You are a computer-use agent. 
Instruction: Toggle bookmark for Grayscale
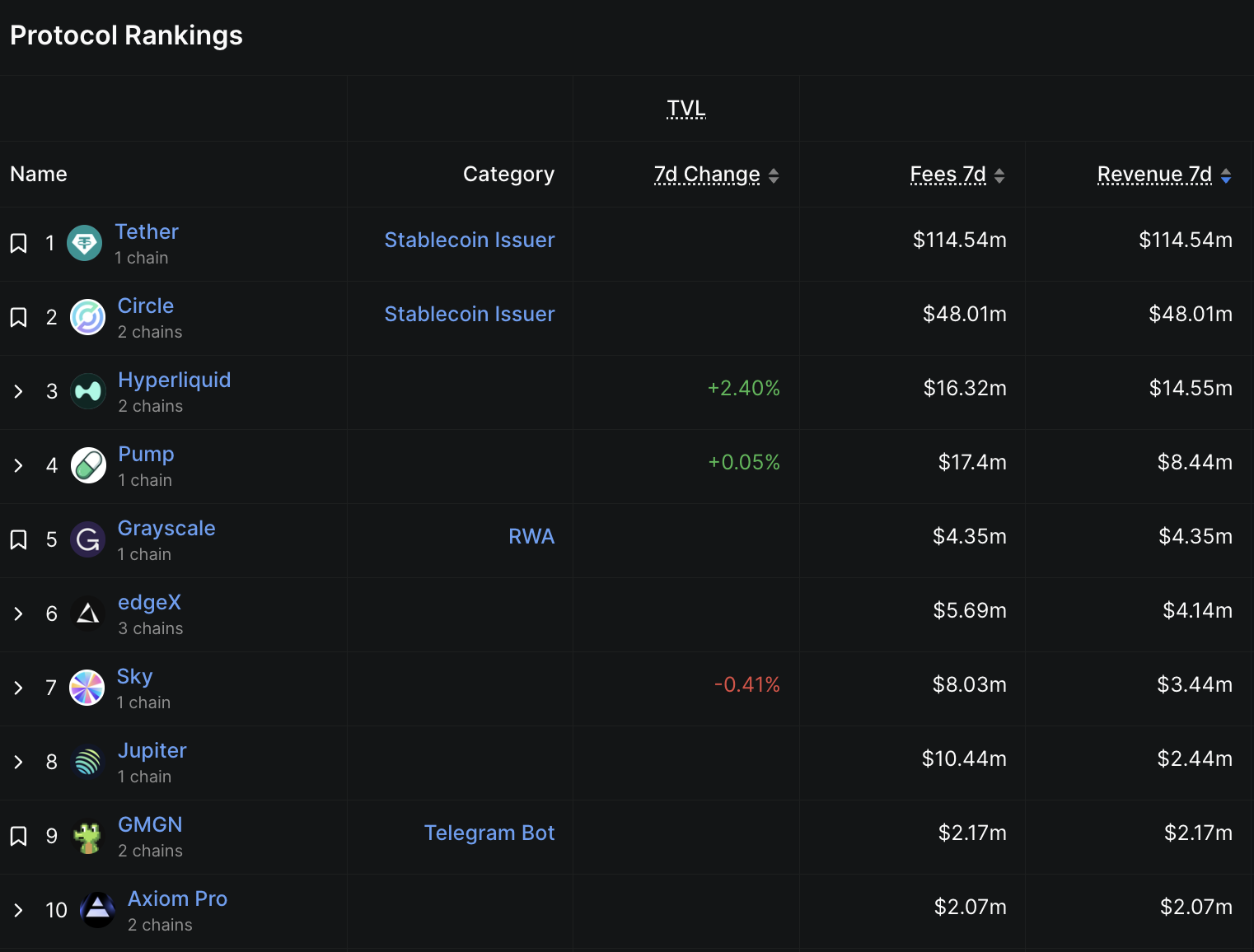click(x=18, y=539)
